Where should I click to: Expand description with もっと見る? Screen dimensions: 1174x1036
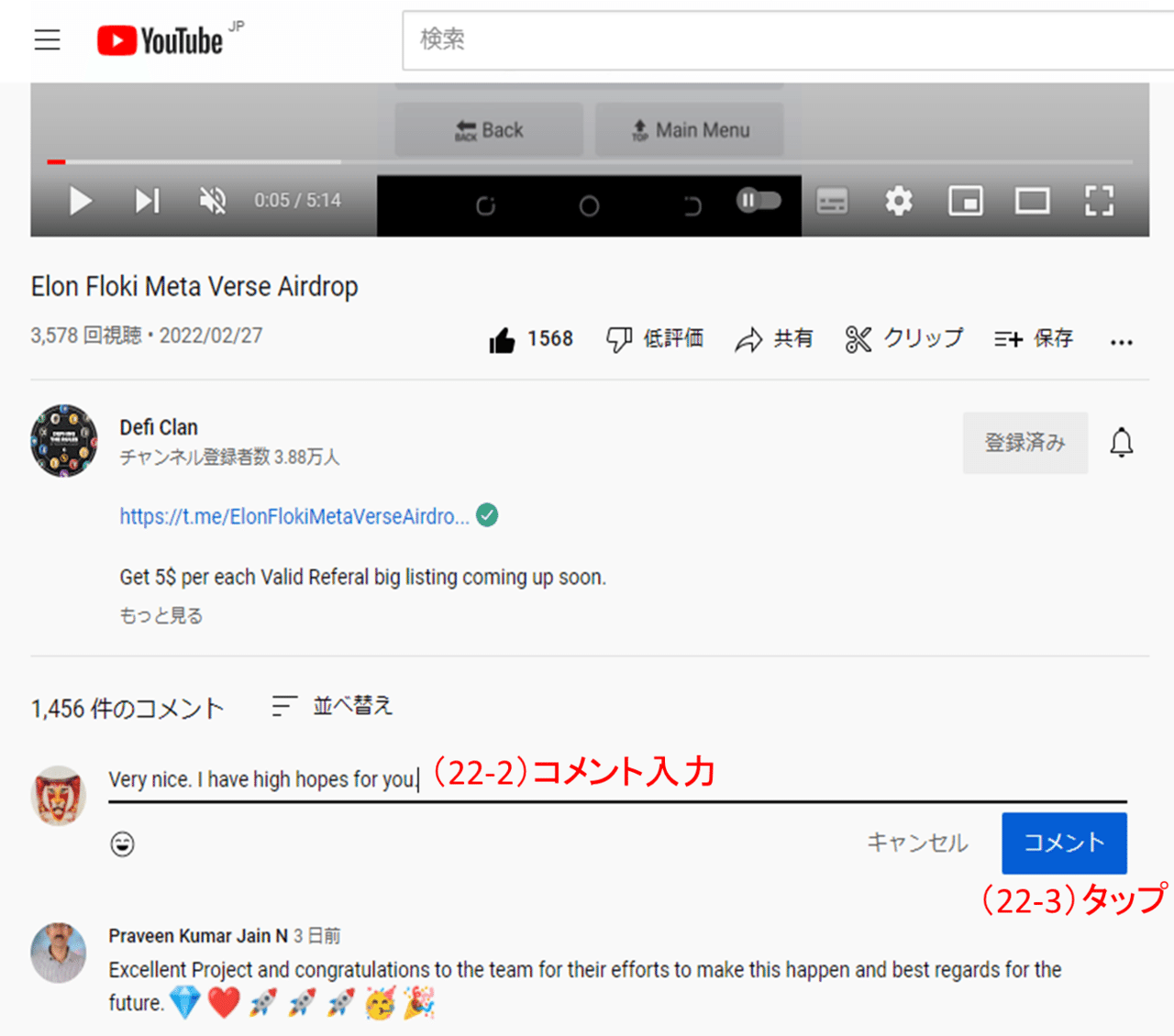tap(161, 615)
